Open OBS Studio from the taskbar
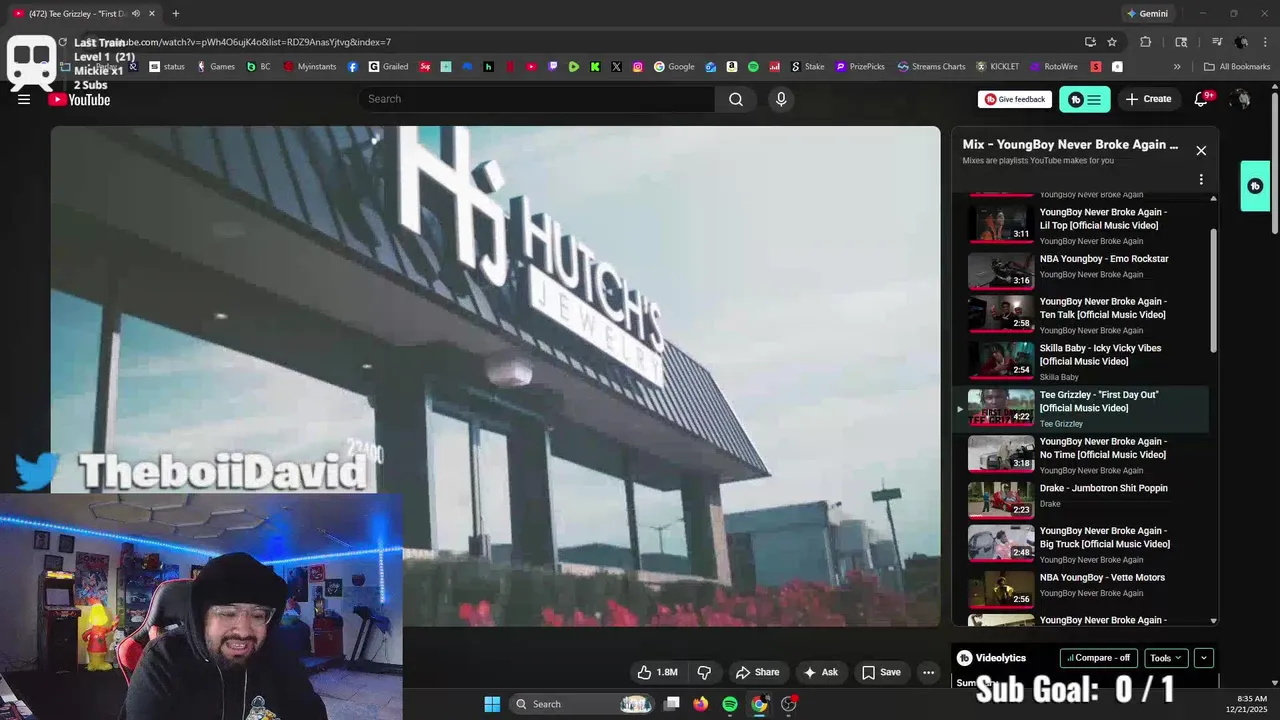 [789, 704]
